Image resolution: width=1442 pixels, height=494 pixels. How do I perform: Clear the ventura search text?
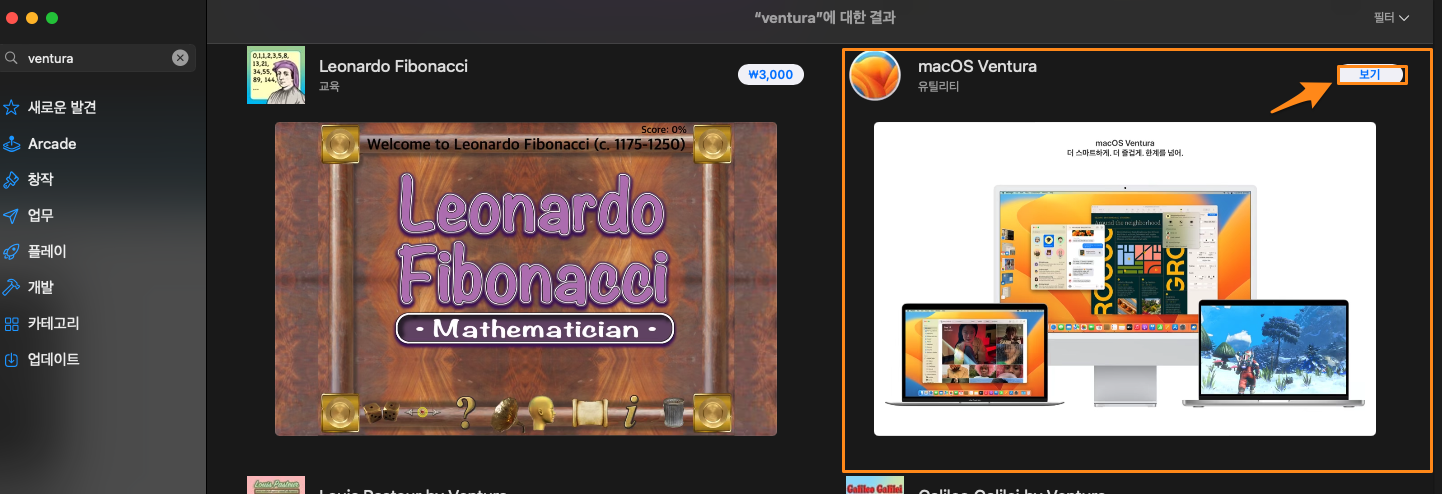180,58
